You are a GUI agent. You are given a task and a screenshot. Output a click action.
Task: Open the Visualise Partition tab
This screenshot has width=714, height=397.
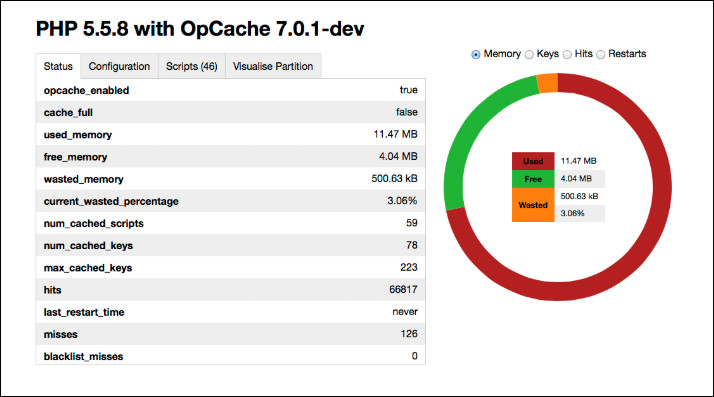(273, 66)
